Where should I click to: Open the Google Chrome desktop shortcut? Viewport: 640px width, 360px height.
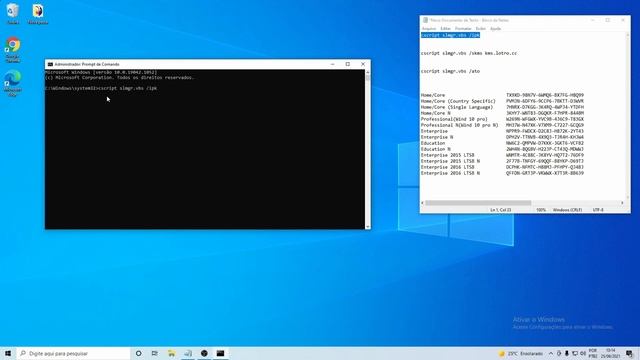[13, 50]
